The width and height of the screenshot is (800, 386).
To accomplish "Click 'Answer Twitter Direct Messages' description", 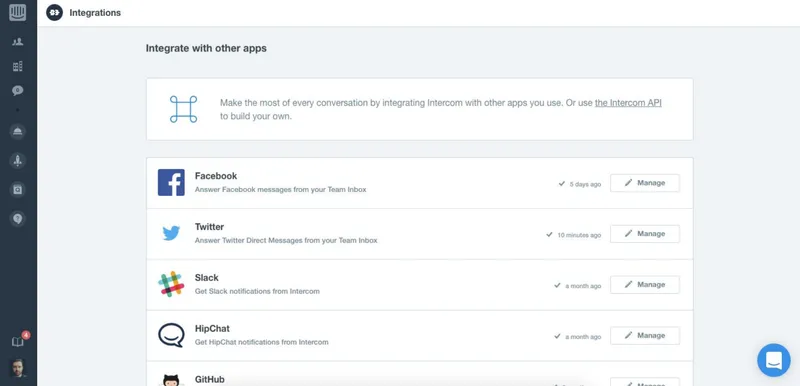I will pos(286,240).
